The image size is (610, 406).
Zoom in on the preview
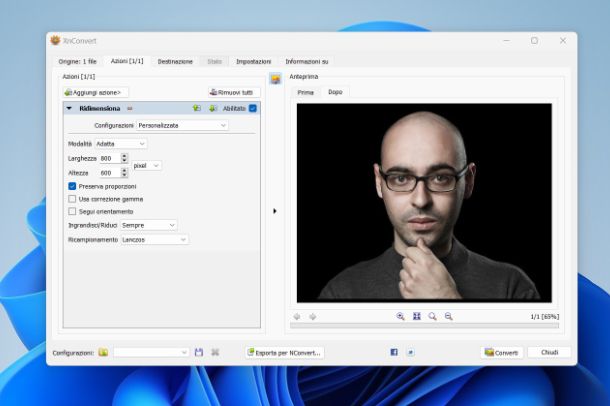(x=400, y=317)
